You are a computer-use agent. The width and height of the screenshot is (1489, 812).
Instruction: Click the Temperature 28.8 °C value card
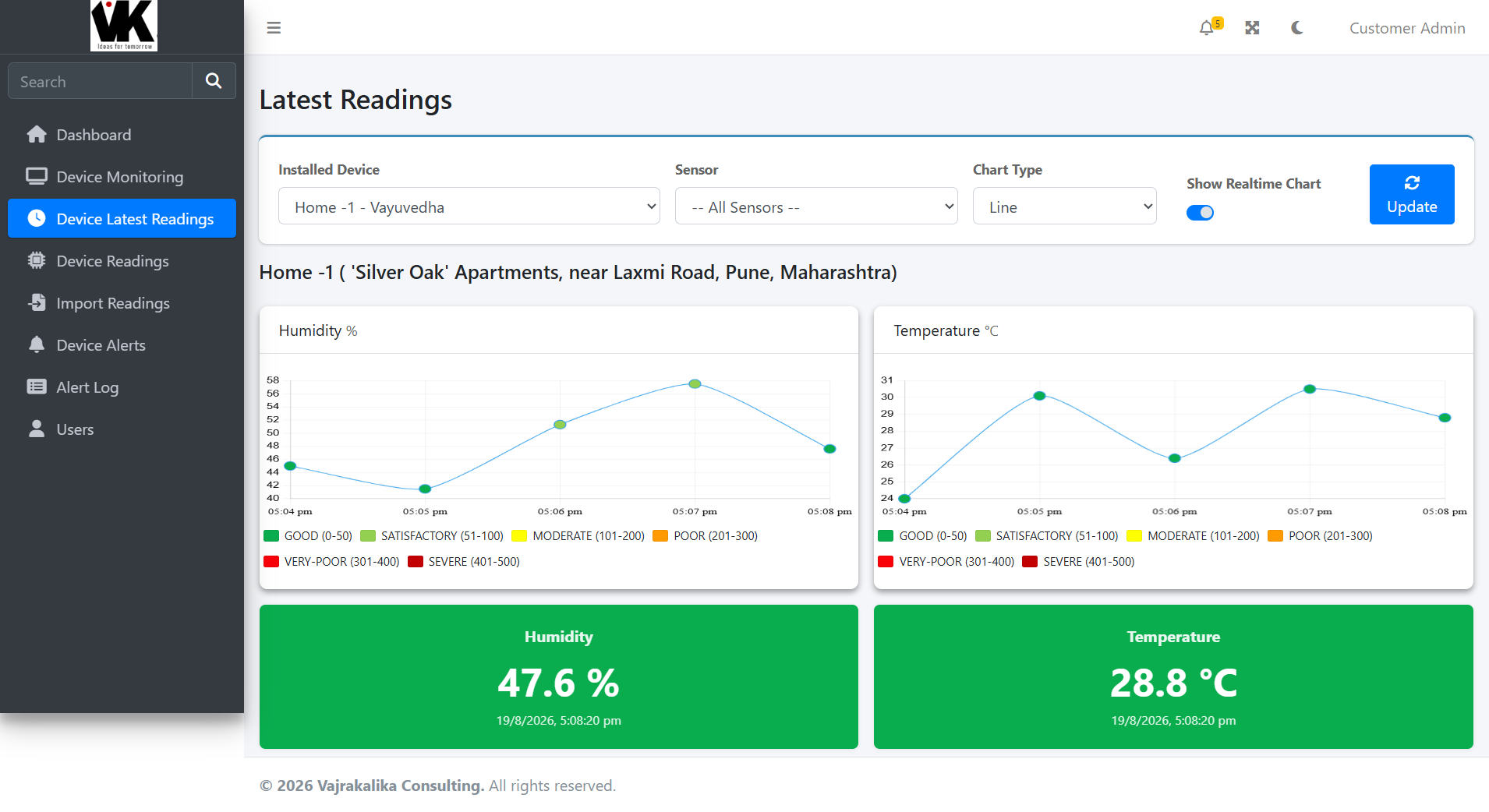point(1173,676)
